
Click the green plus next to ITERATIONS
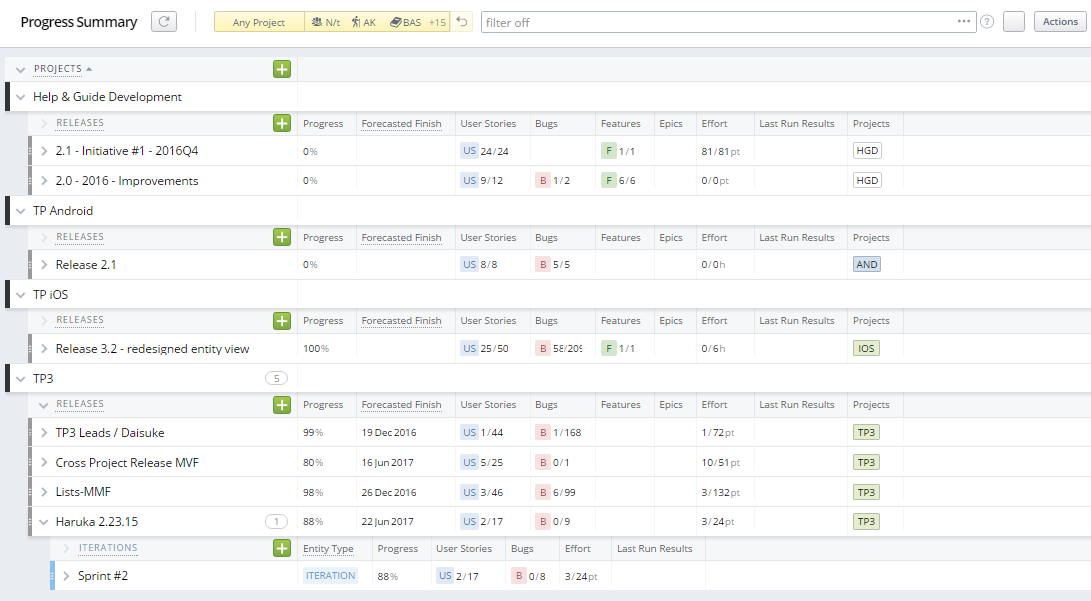pyautogui.click(x=281, y=547)
